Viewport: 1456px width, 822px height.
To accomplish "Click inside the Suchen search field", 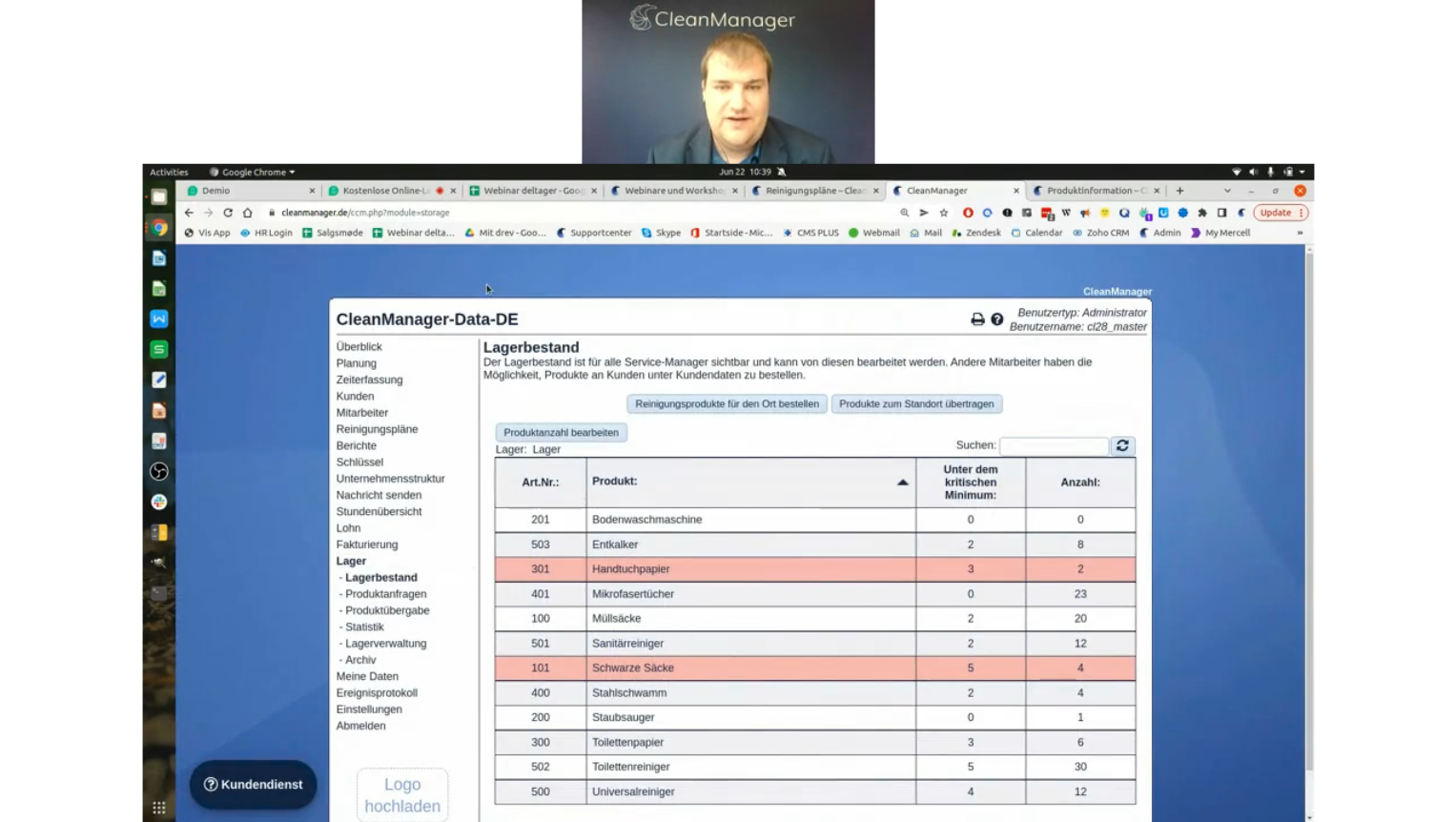I will coord(1054,445).
